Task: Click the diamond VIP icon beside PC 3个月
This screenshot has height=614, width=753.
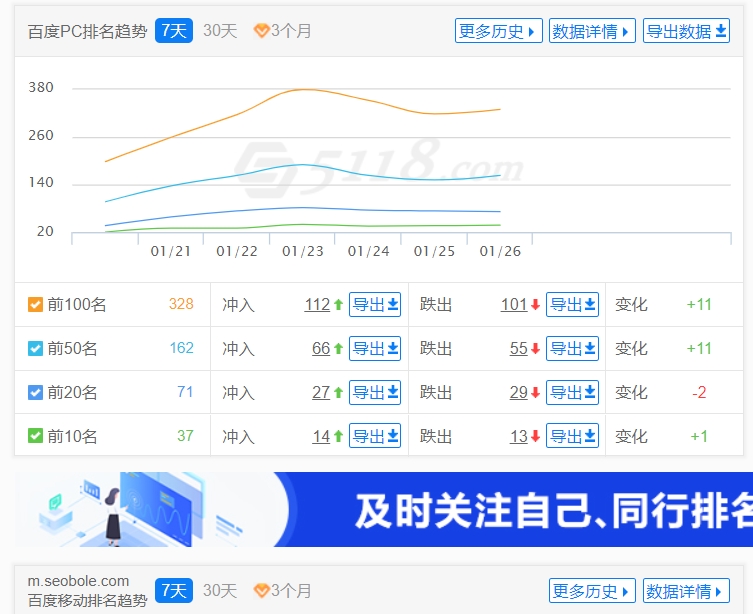Action: tap(261, 31)
